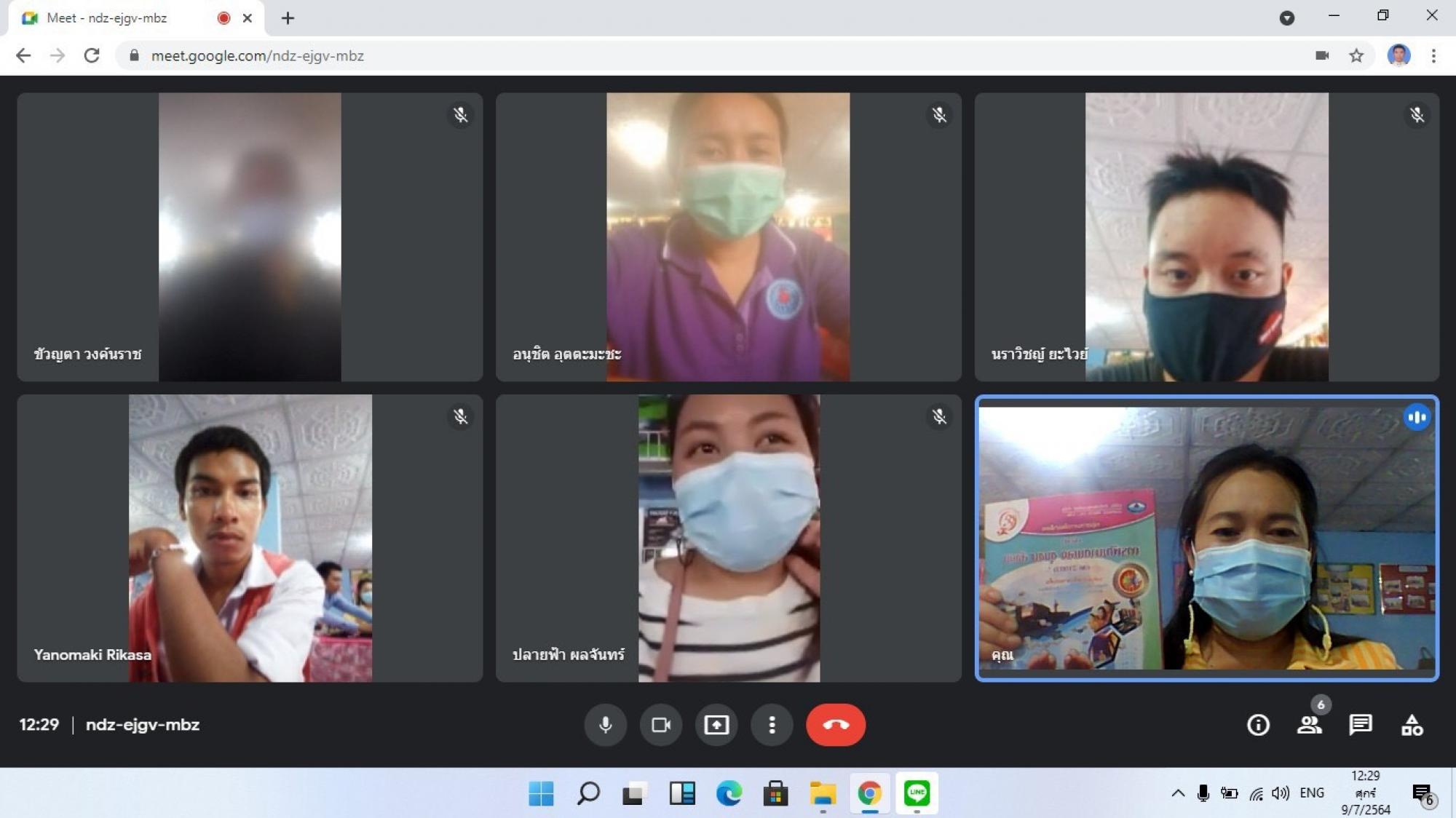Select the Yanomaki Rikasa video tile

[250, 539]
